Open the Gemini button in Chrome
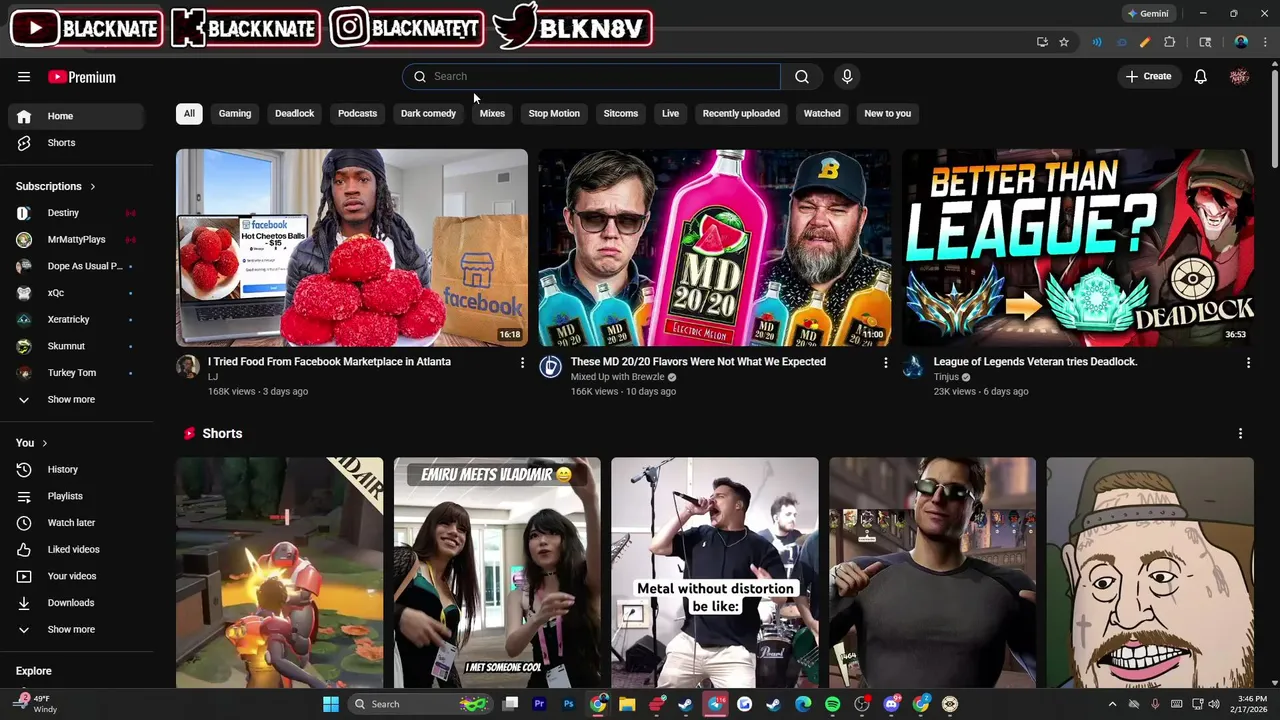Screen dimensions: 1280x720 1147,14
